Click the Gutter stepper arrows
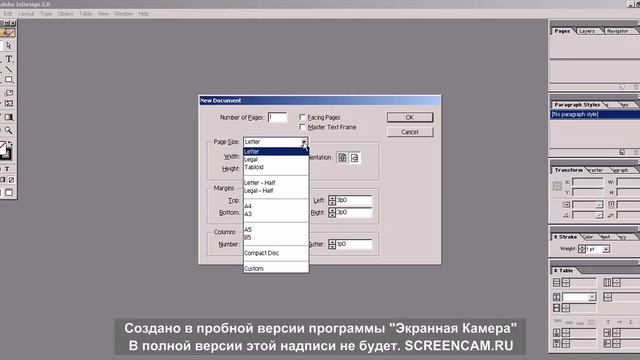Image resolution: width=640 pixels, height=360 pixels. 332,244
